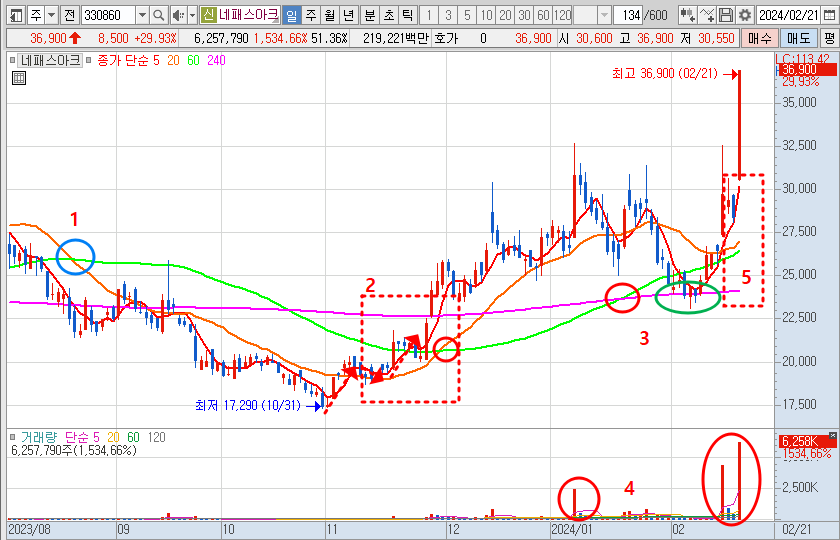Click the current price 36,900 with up arrow
The height and width of the screenshot is (540, 840).
coord(56,39)
